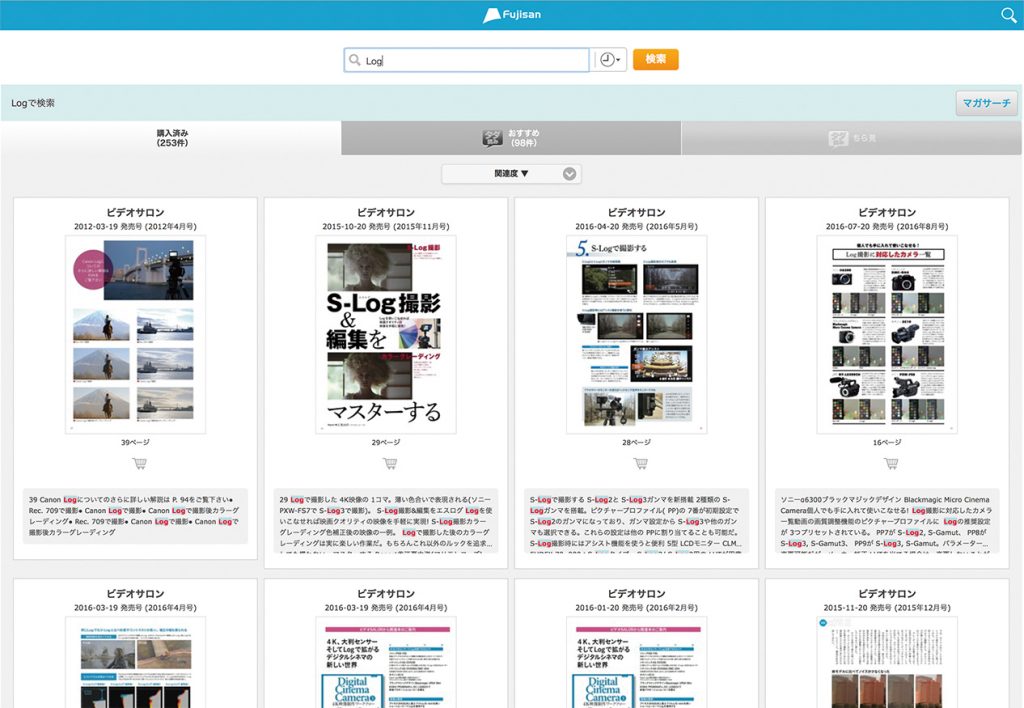Viewport: 1024px width, 708px height.
Task: Click the 2016-07-20 発売号 date text
Action: click(x=887, y=227)
